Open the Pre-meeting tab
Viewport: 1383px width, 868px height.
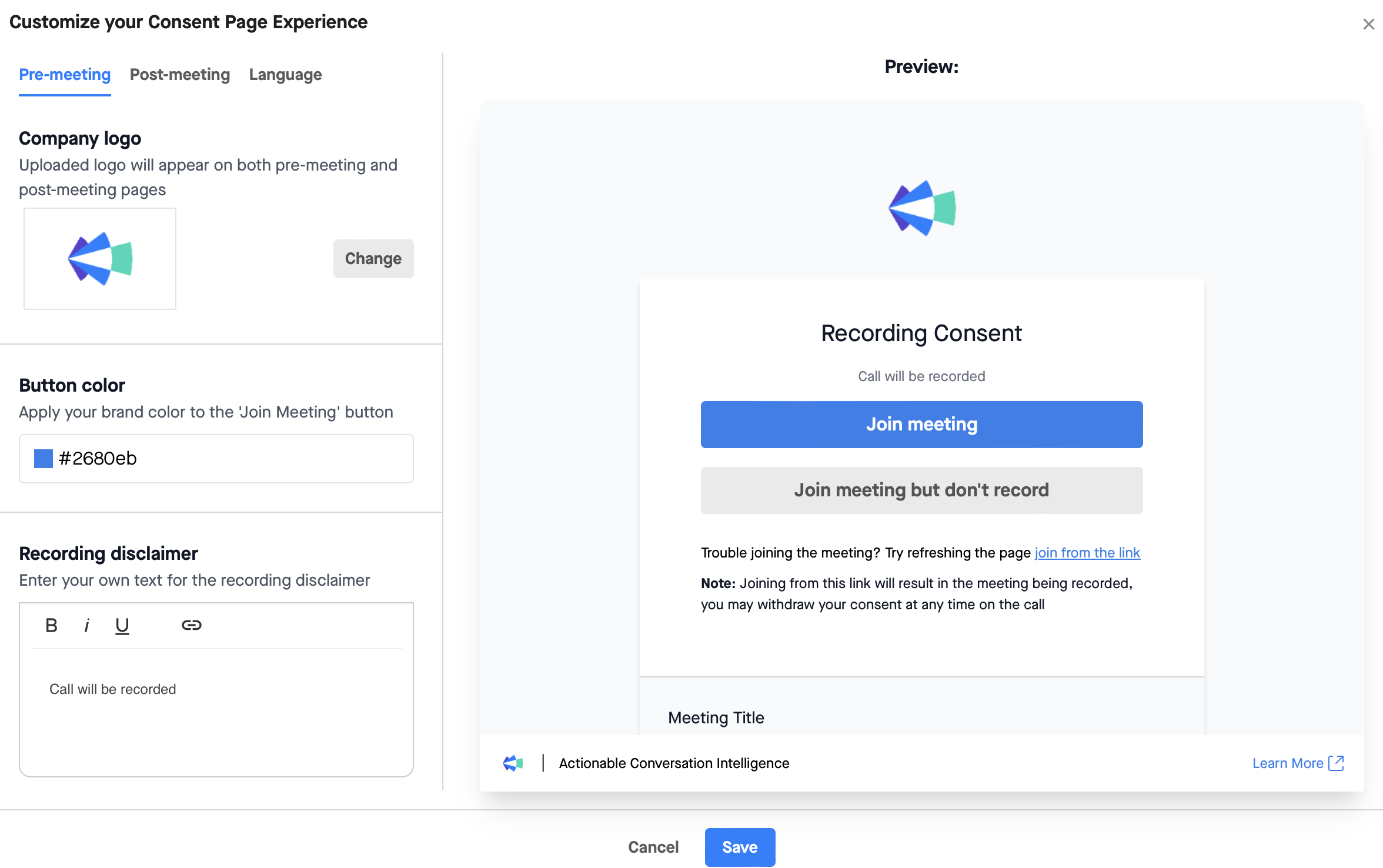[65, 75]
